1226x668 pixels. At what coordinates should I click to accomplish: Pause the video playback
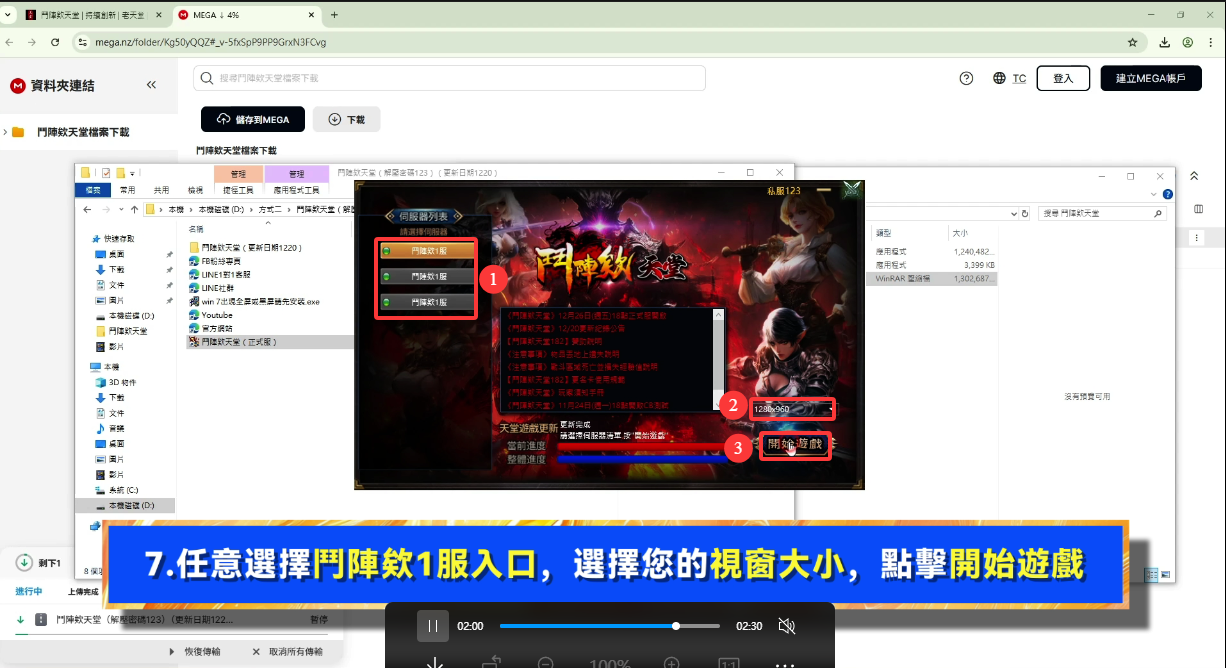(x=433, y=626)
